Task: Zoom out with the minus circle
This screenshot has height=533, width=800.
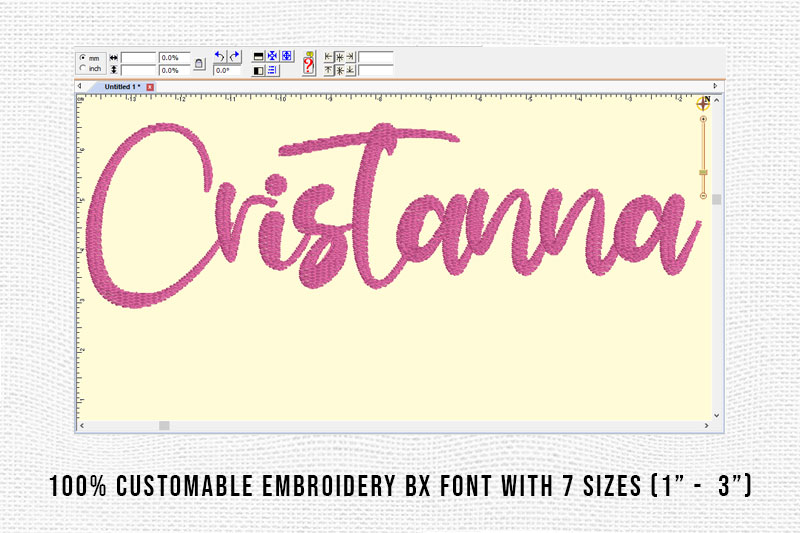Action: [x=703, y=195]
